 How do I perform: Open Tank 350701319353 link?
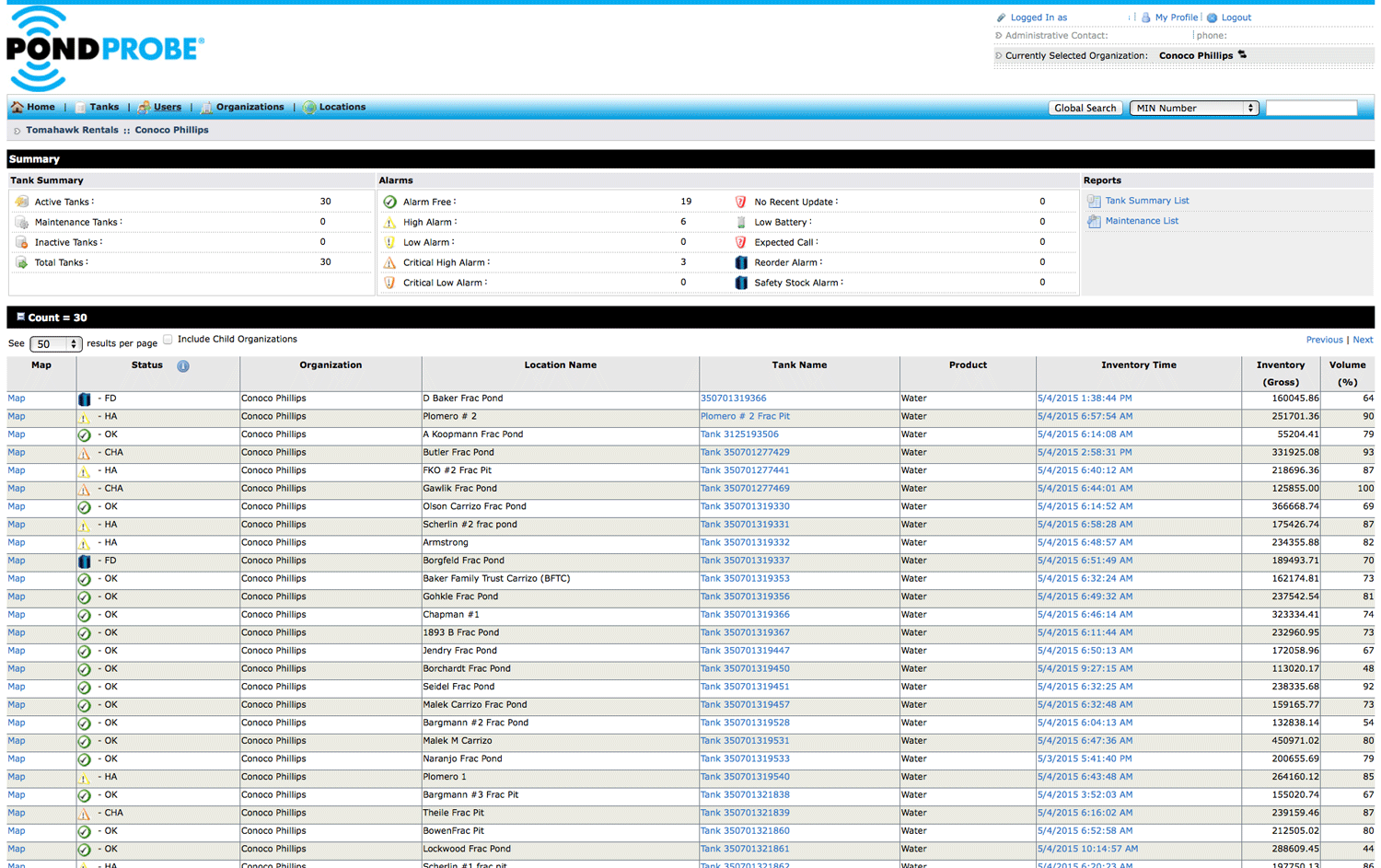(x=745, y=579)
